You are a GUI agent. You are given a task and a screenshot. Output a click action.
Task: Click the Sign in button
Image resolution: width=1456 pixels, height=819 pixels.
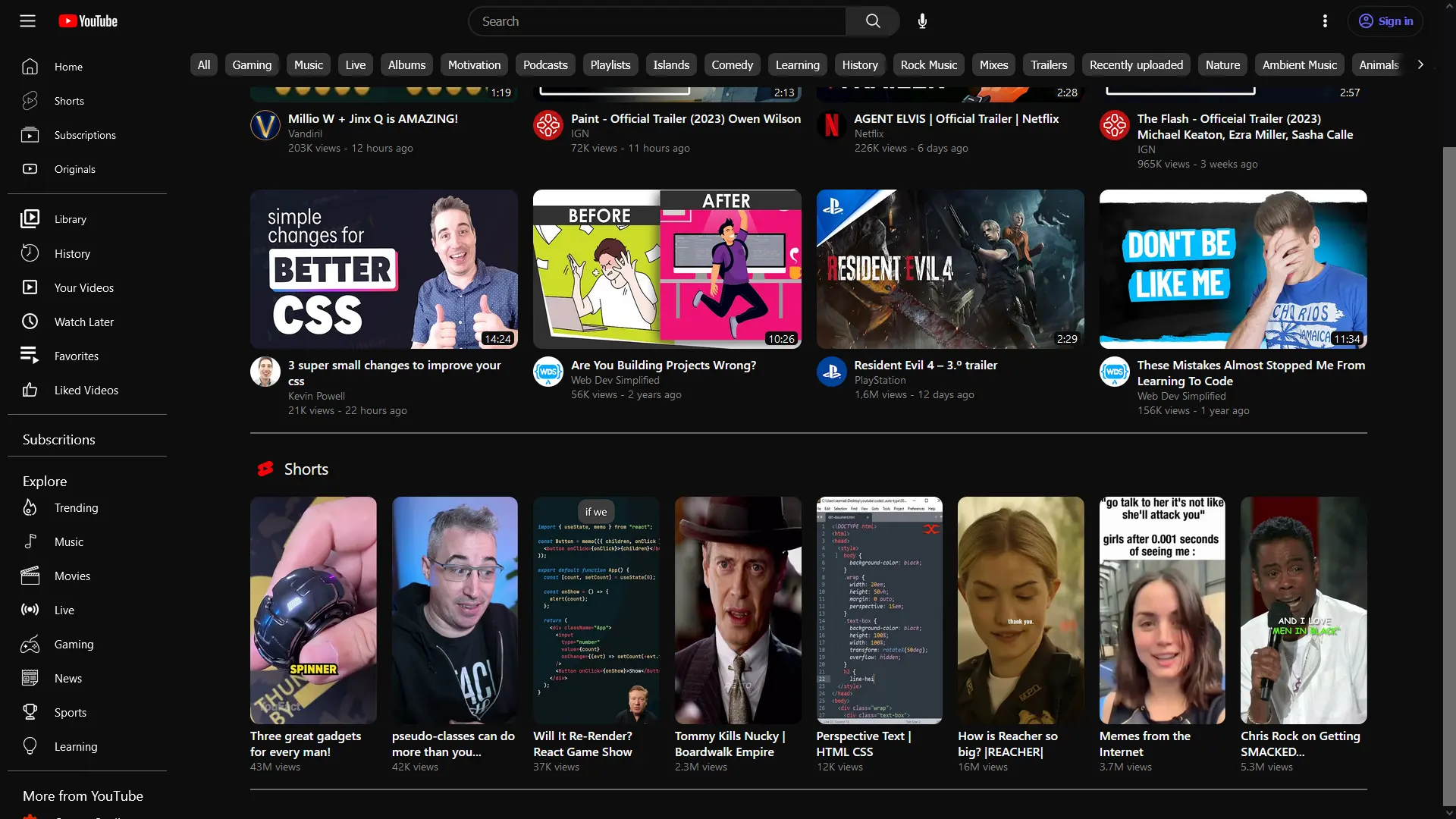[x=1385, y=21]
